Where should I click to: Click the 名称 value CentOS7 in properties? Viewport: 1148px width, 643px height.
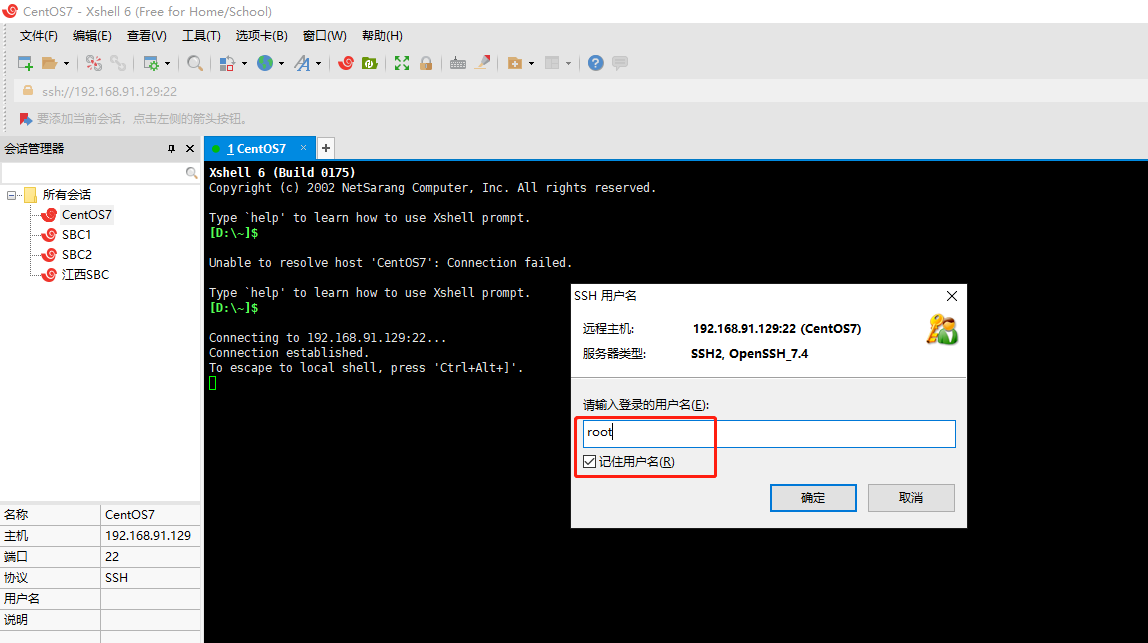[x=150, y=515]
